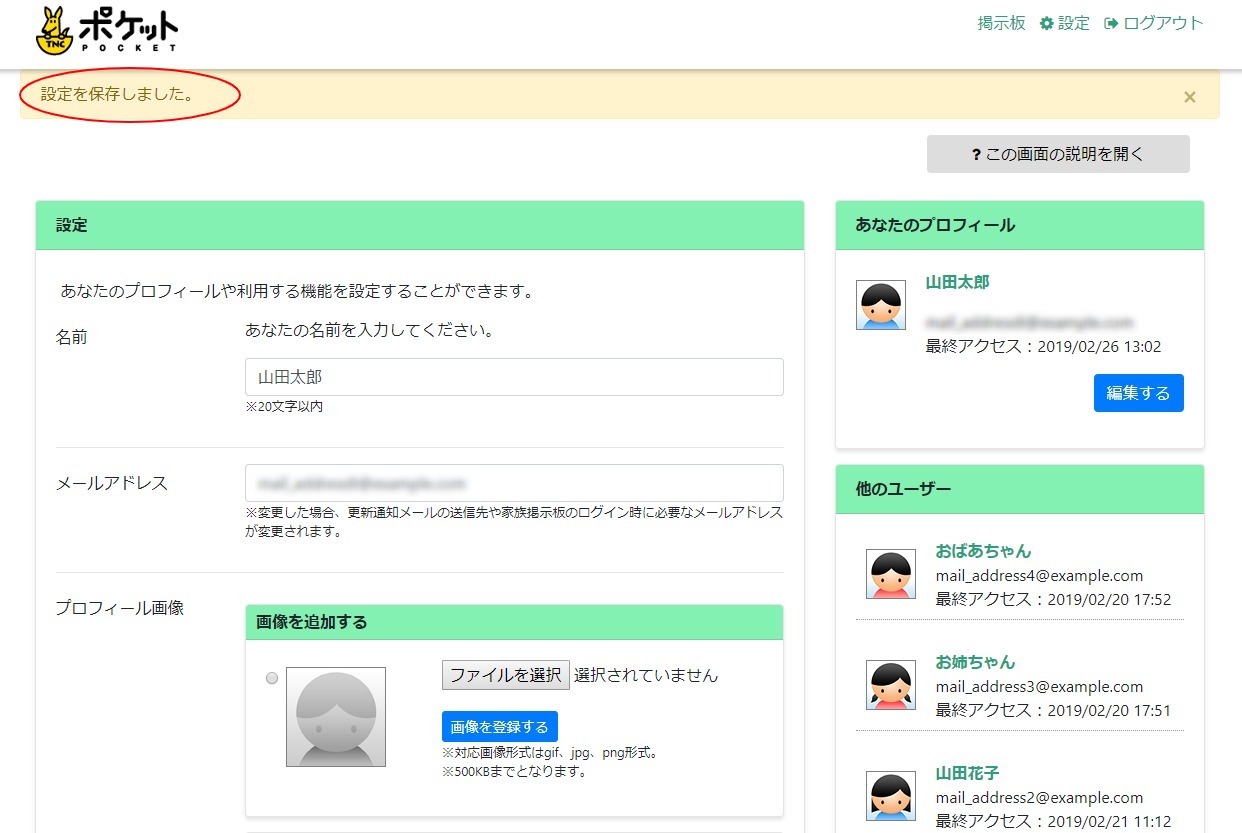The height and width of the screenshot is (833, 1242).
Task: Click おばあちゃん's avatar picture
Action: tap(890, 574)
